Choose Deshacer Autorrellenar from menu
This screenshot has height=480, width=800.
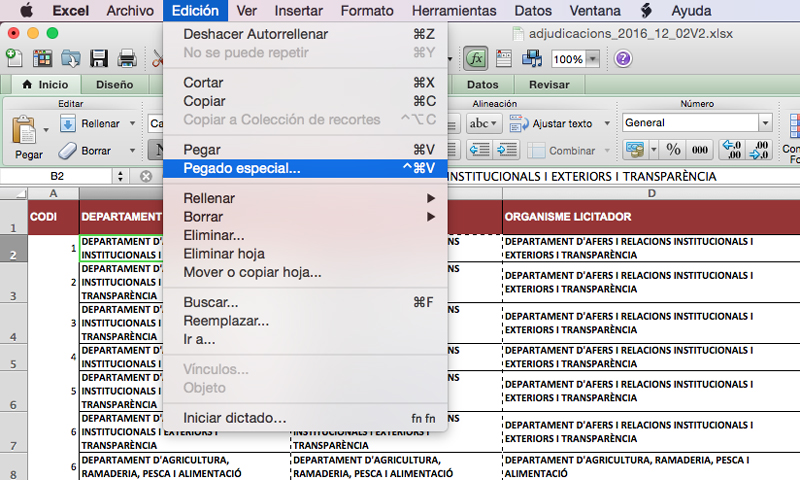click(305, 34)
